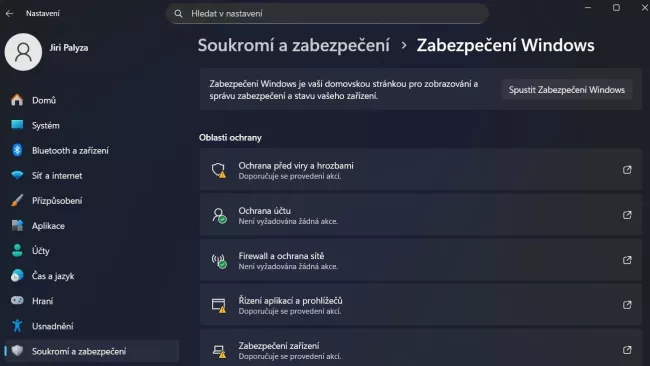Open Síť a internet settings

click(92, 175)
